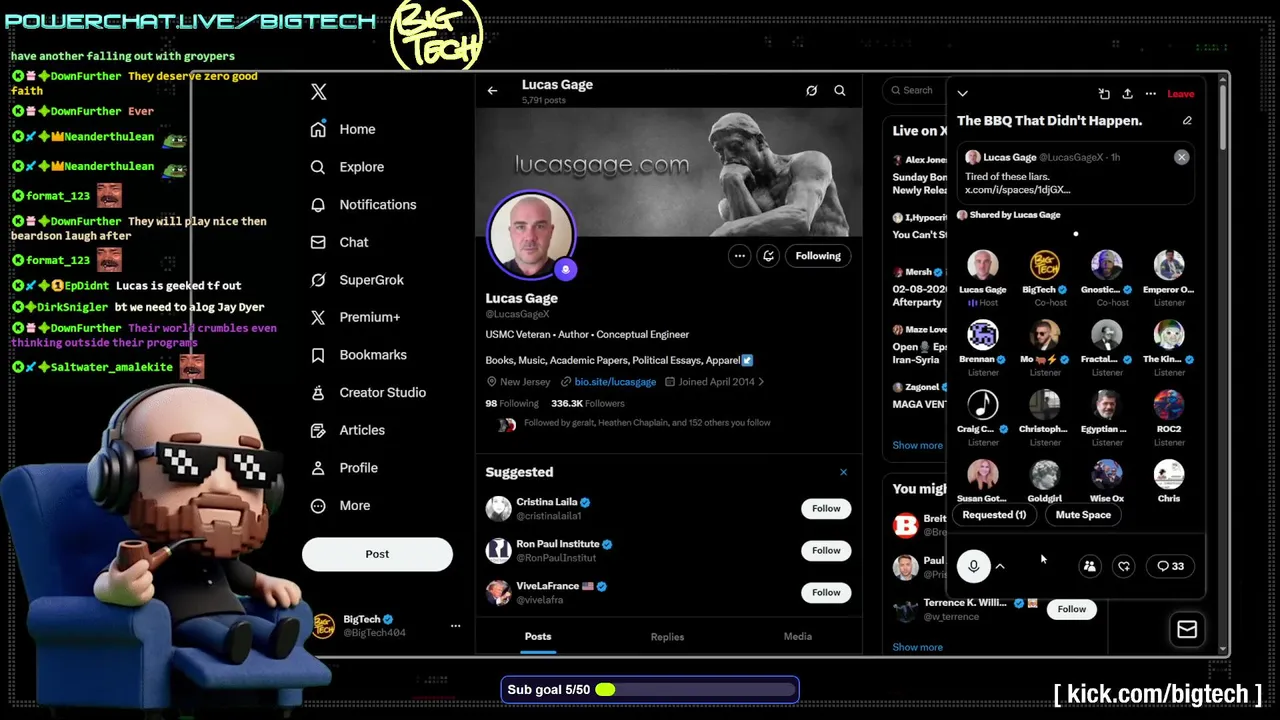Open Premium+ page
The image size is (1280, 720).
pos(355,317)
